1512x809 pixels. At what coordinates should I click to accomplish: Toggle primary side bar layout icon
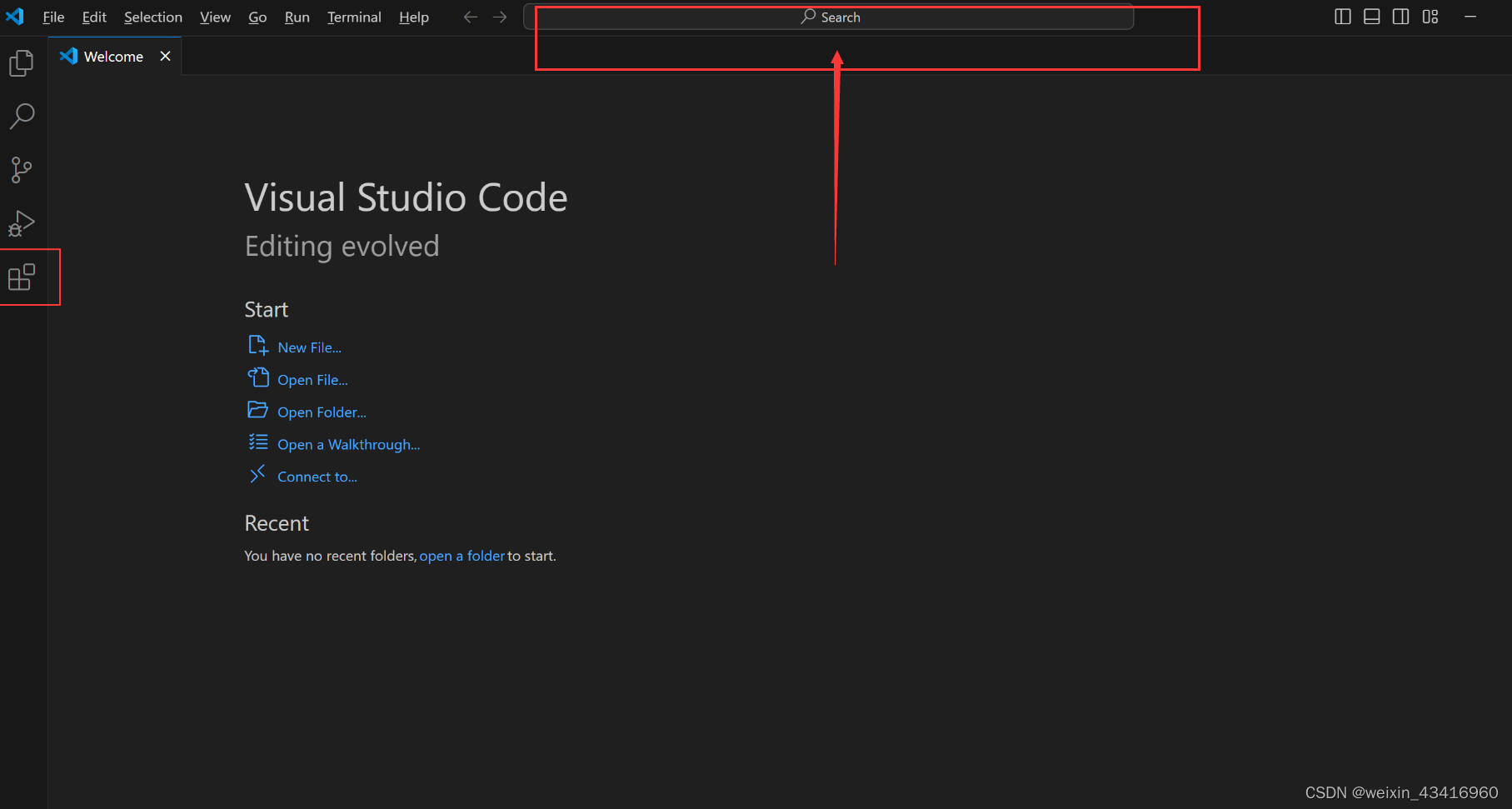[x=1343, y=17]
